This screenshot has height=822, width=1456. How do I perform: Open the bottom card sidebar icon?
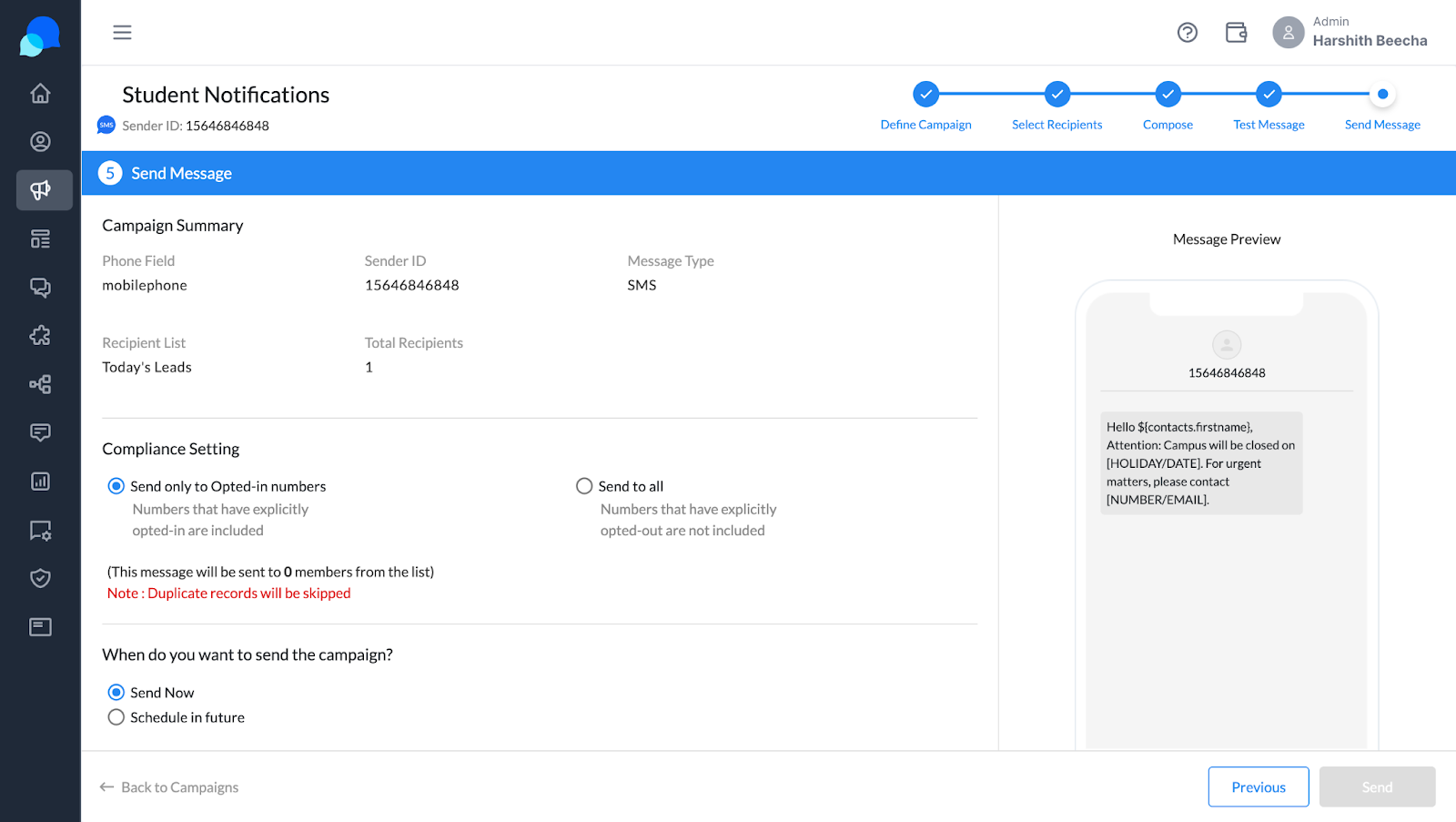tap(40, 626)
